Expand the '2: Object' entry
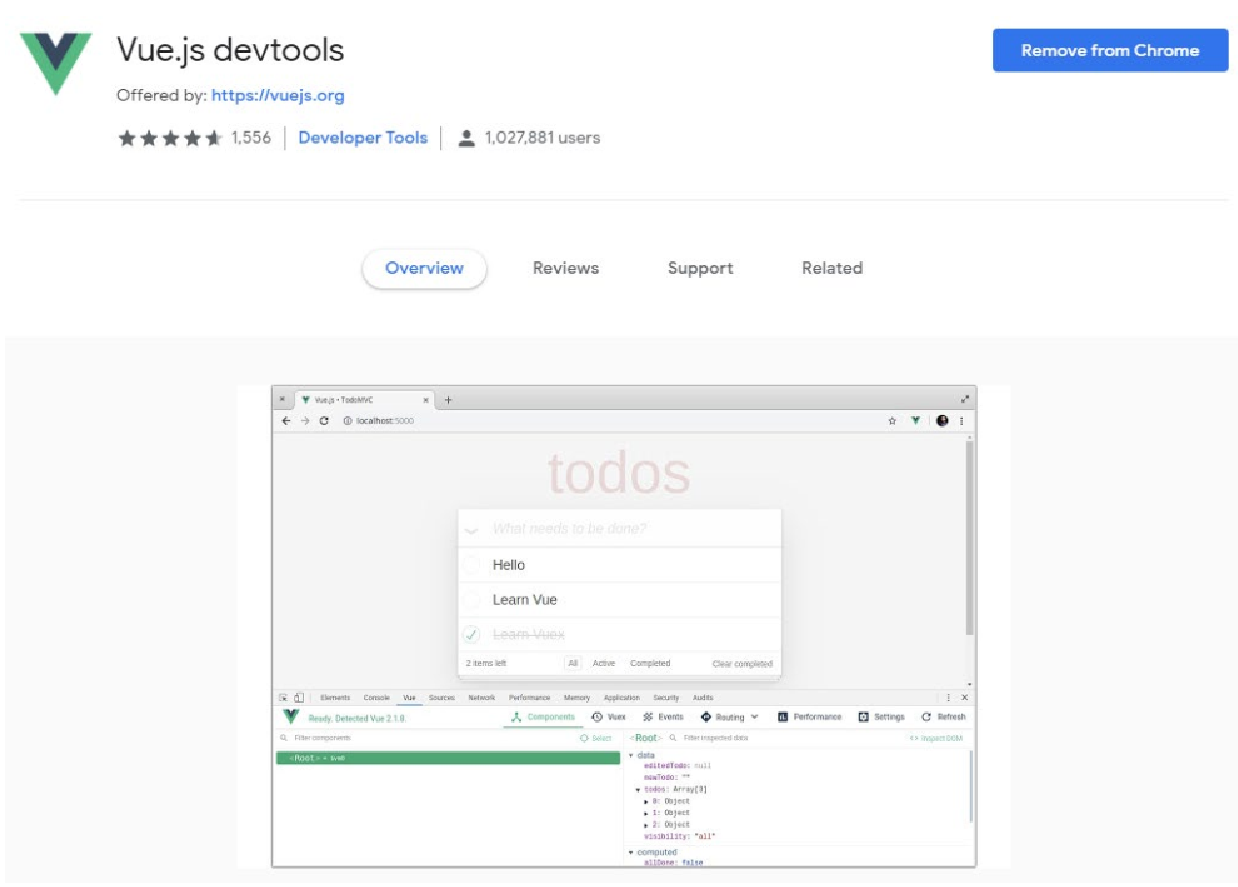This screenshot has height=887, width=1238. coord(646,825)
